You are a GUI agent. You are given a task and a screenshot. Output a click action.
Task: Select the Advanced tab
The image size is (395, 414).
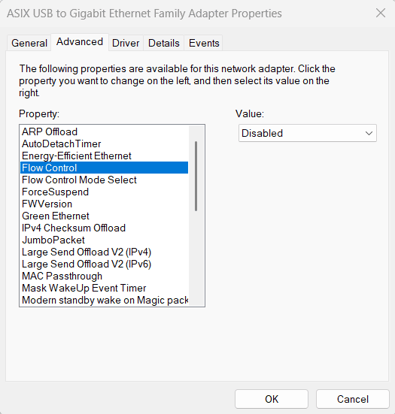point(79,42)
